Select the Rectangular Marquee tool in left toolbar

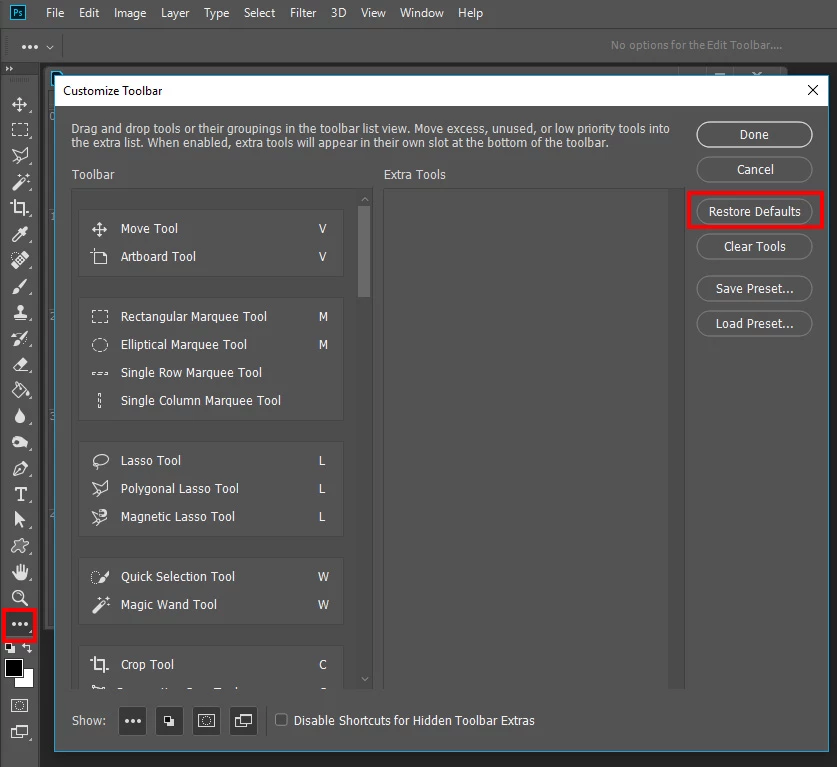(20, 130)
